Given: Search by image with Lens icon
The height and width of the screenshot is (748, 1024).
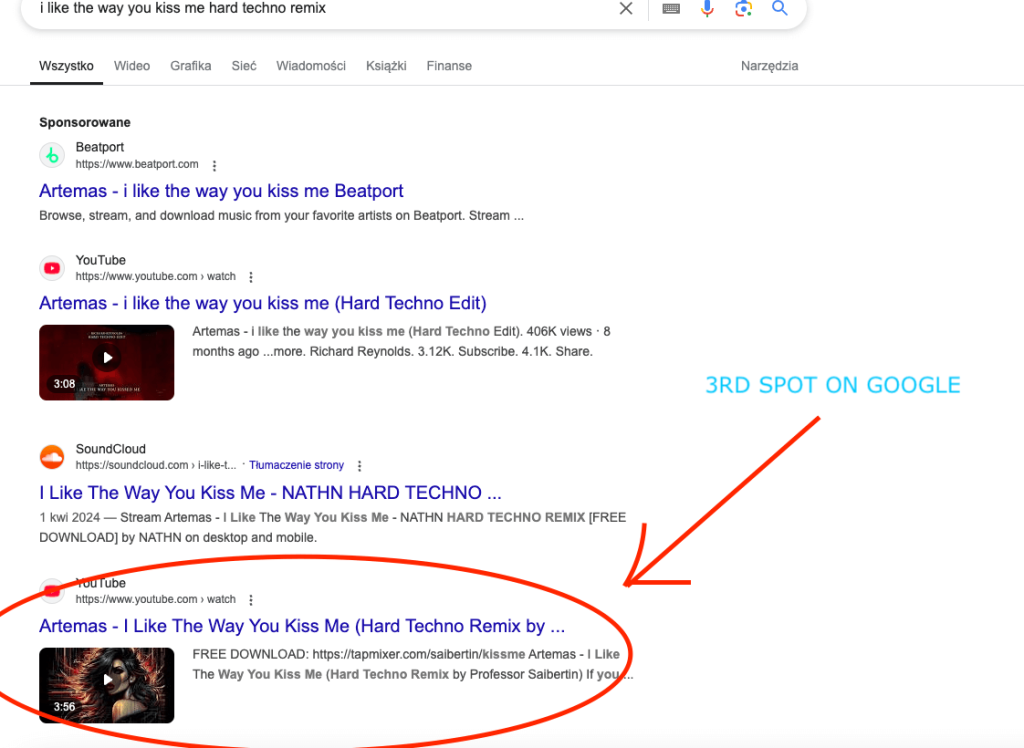Looking at the screenshot, I should point(743,8).
